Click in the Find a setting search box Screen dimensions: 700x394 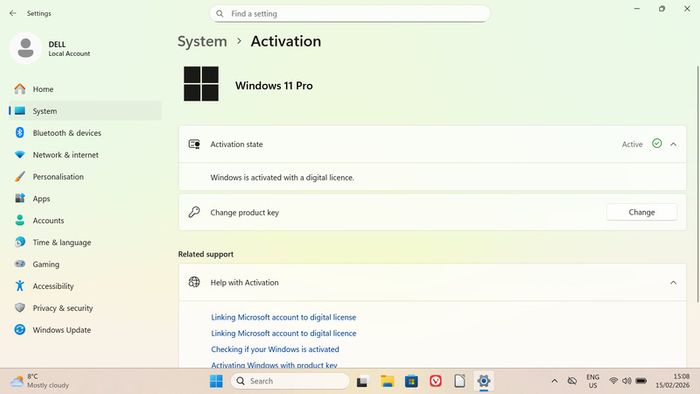(x=350, y=14)
